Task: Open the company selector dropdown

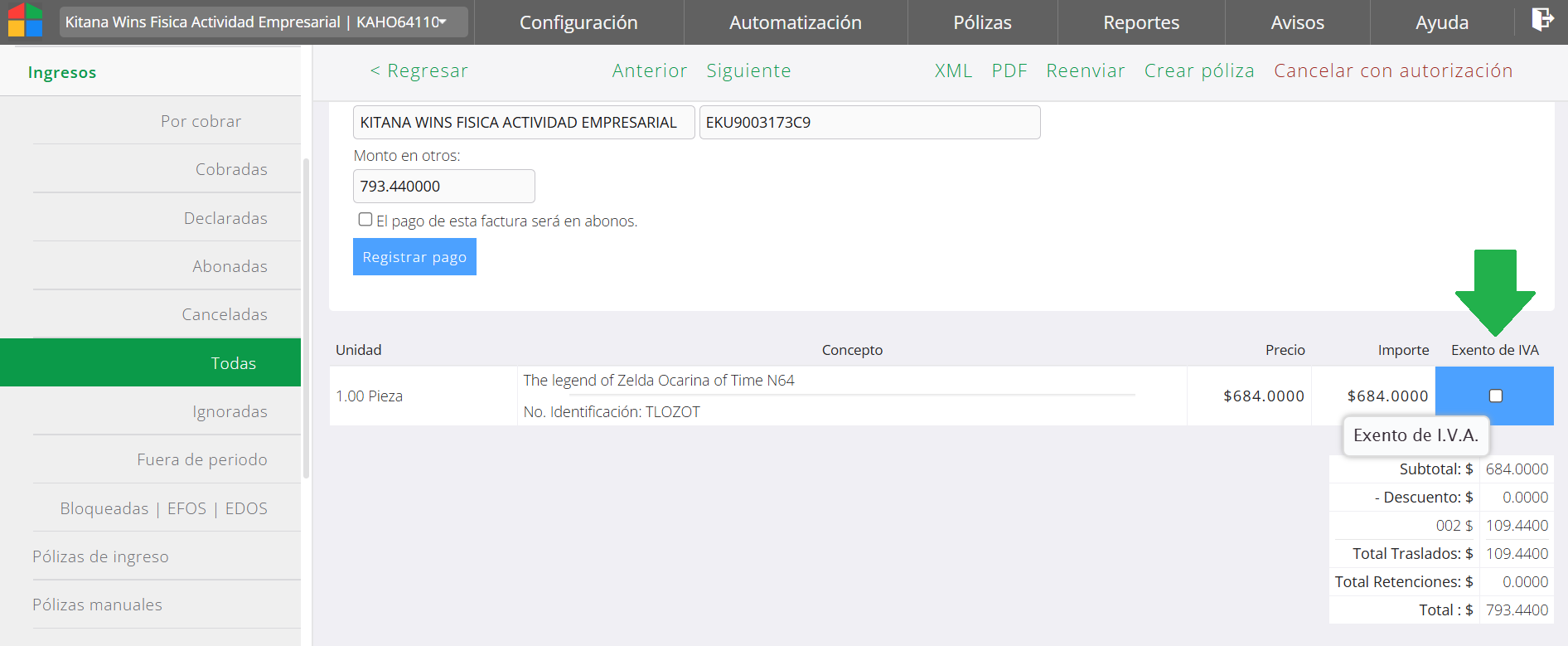Action: (264, 22)
